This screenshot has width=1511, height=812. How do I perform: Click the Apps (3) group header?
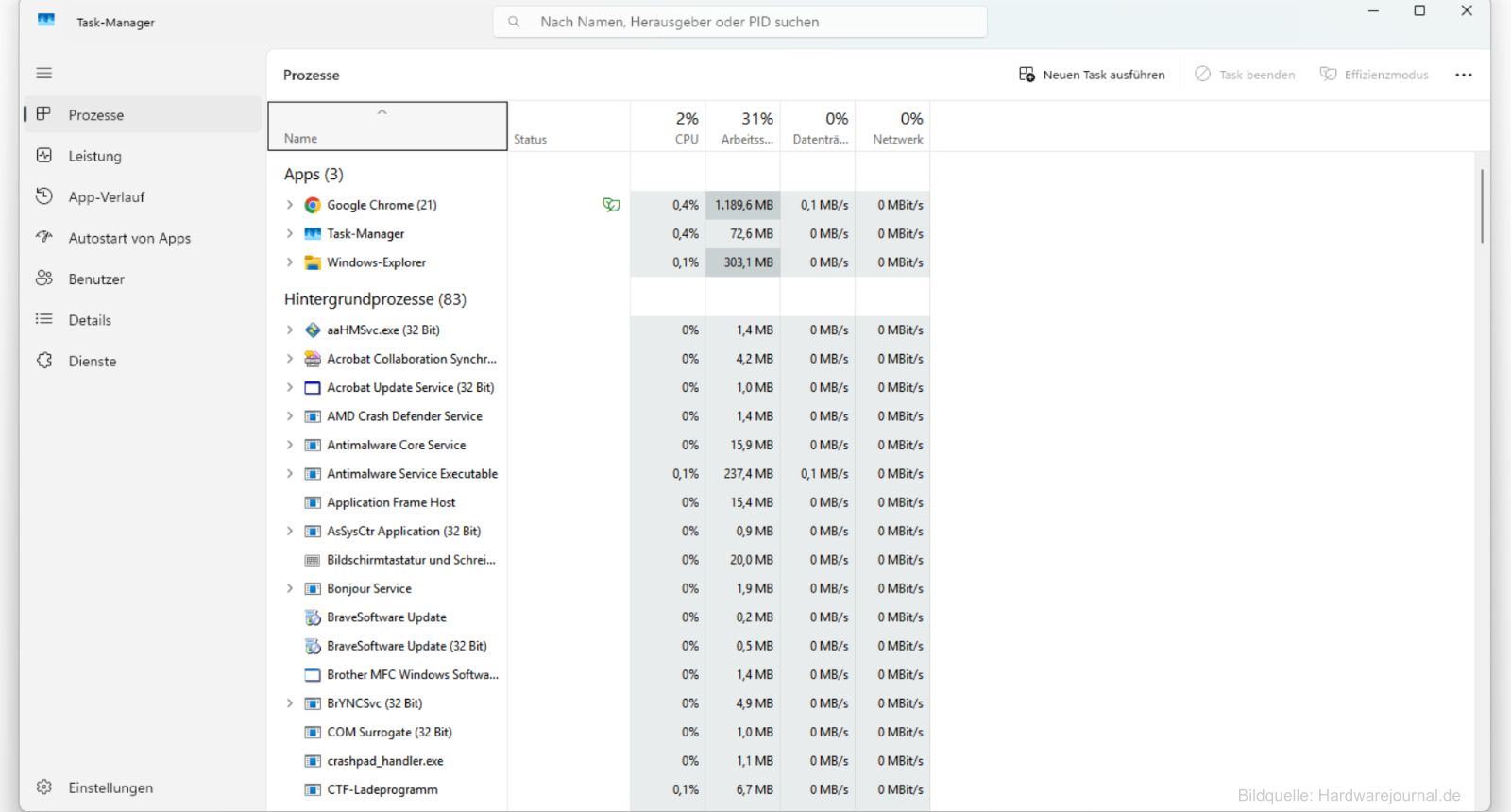(x=314, y=174)
